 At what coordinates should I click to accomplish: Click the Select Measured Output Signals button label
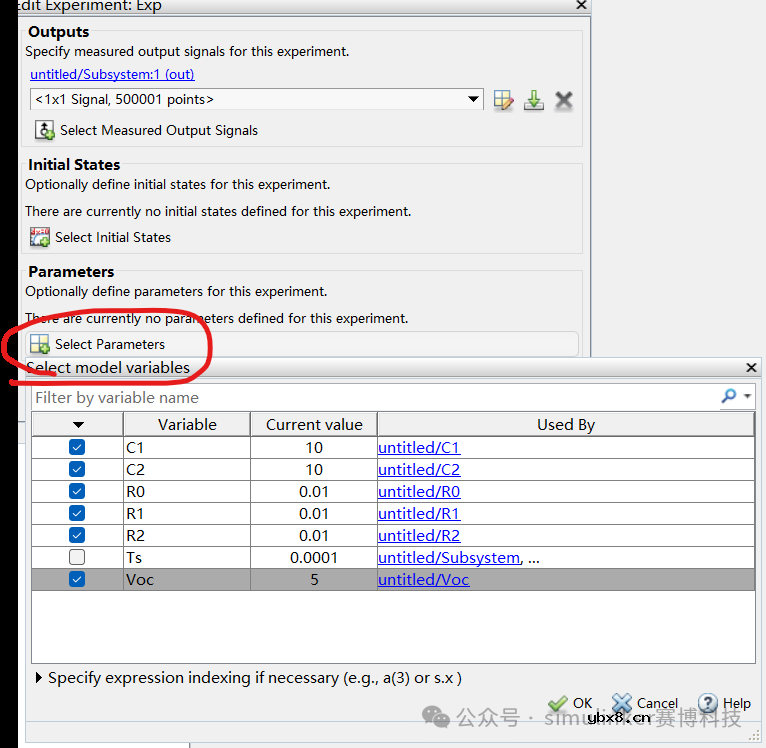[159, 130]
